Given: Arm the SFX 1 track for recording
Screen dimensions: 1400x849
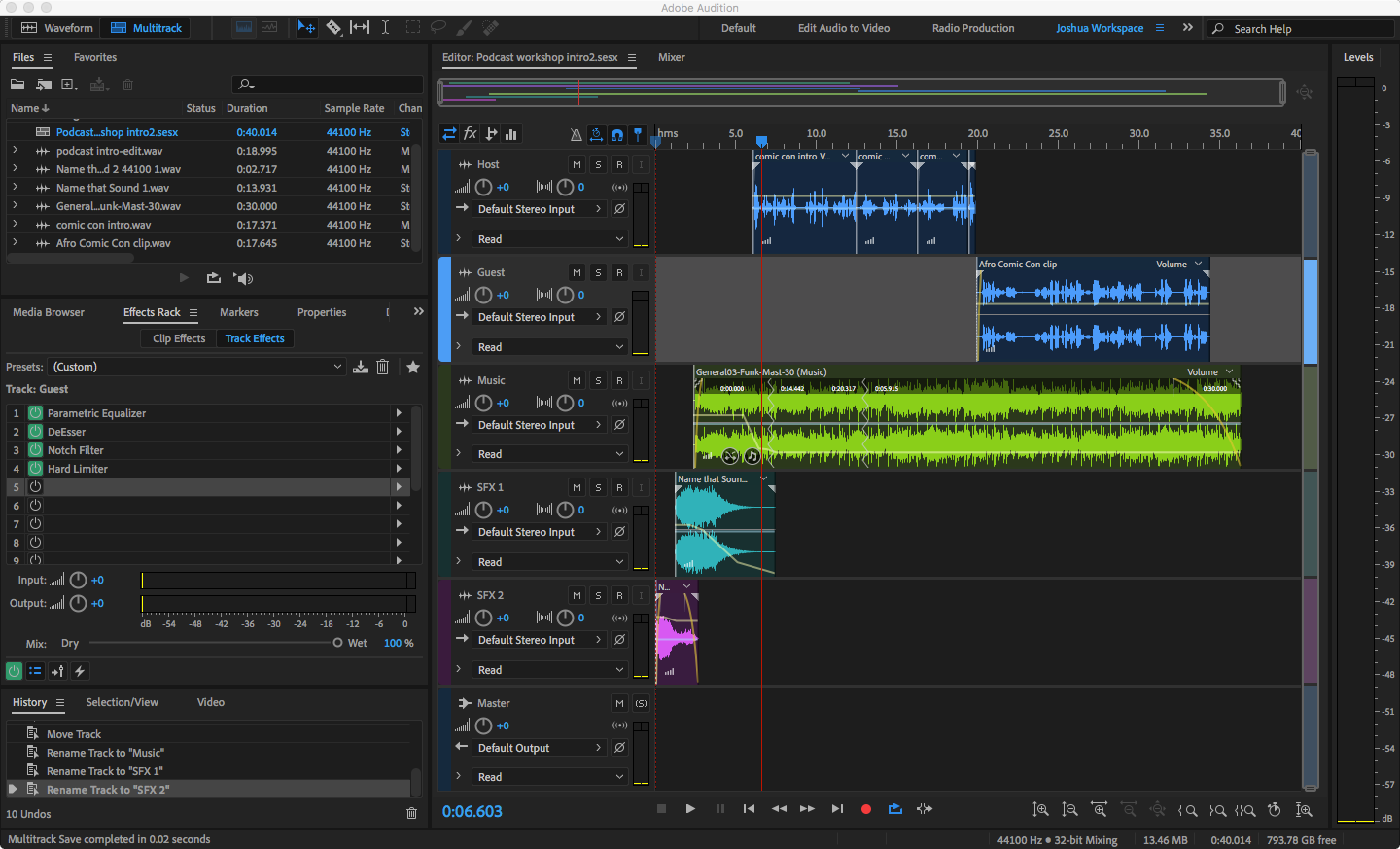Looking at the screenshot, I should click(619, 487).
